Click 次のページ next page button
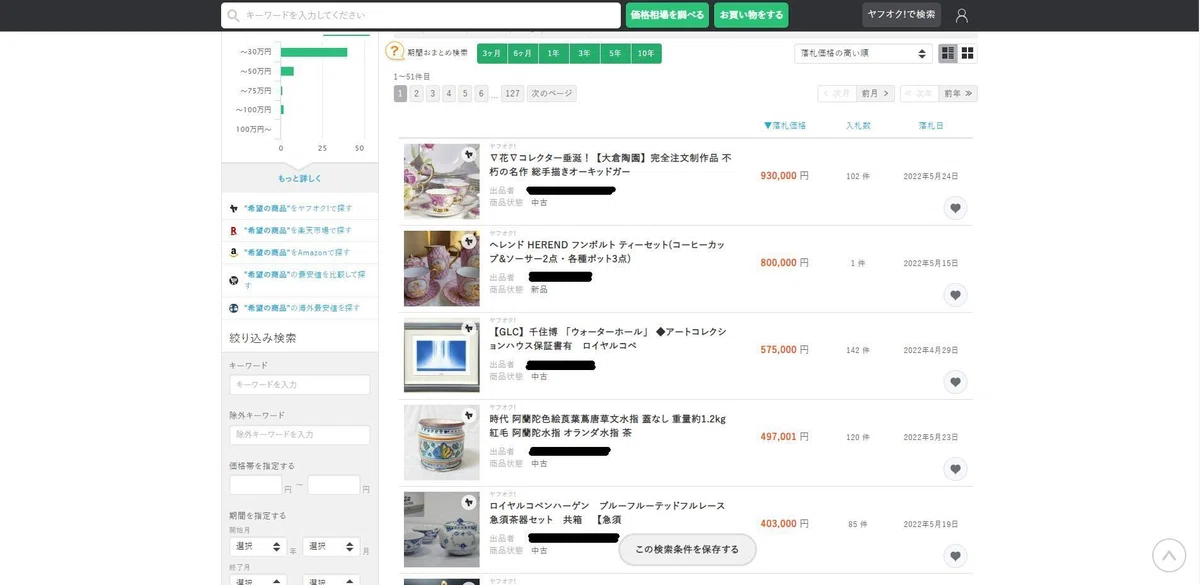 click(552, 93)
